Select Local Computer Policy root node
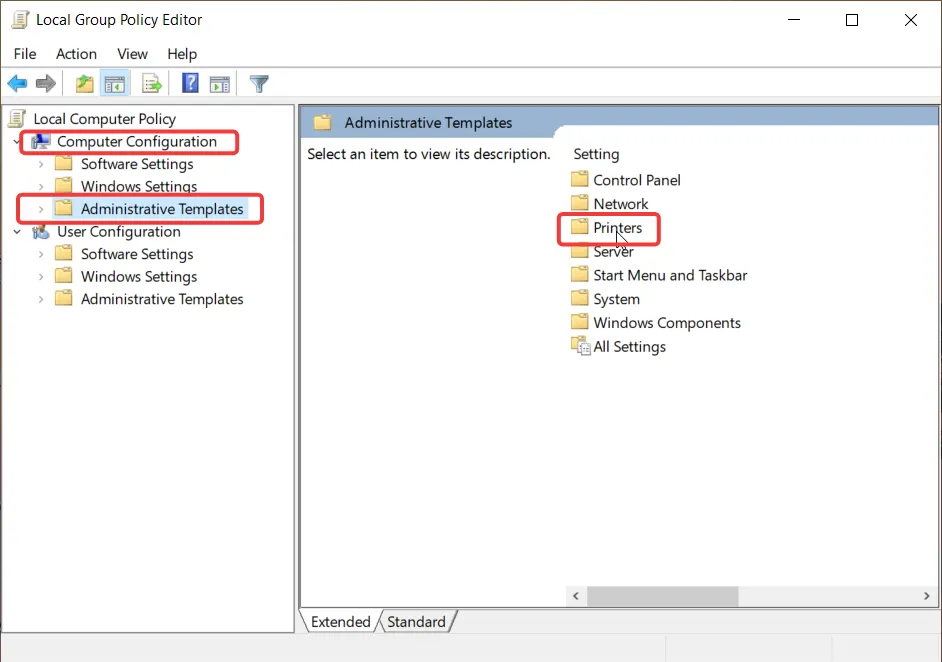 [x=105, y=119]
